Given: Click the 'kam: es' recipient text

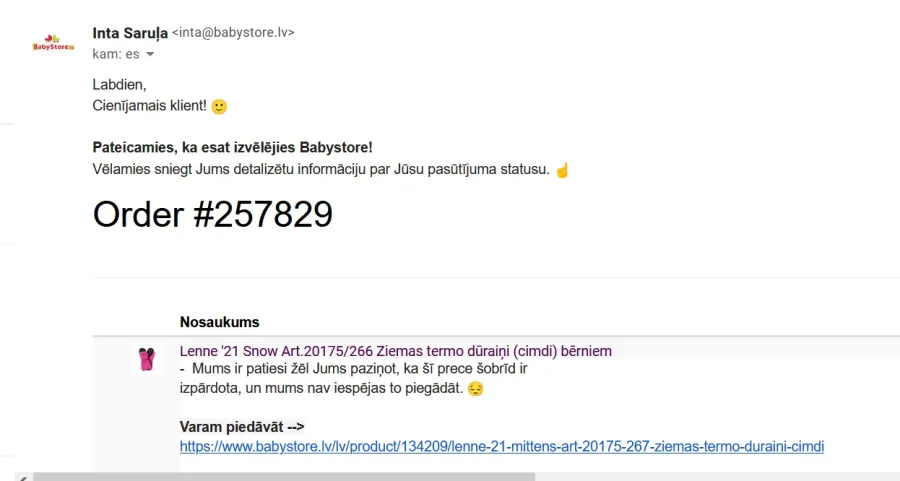Looking at the screenshot, I should pyautogui.click(x=116, y=55).
